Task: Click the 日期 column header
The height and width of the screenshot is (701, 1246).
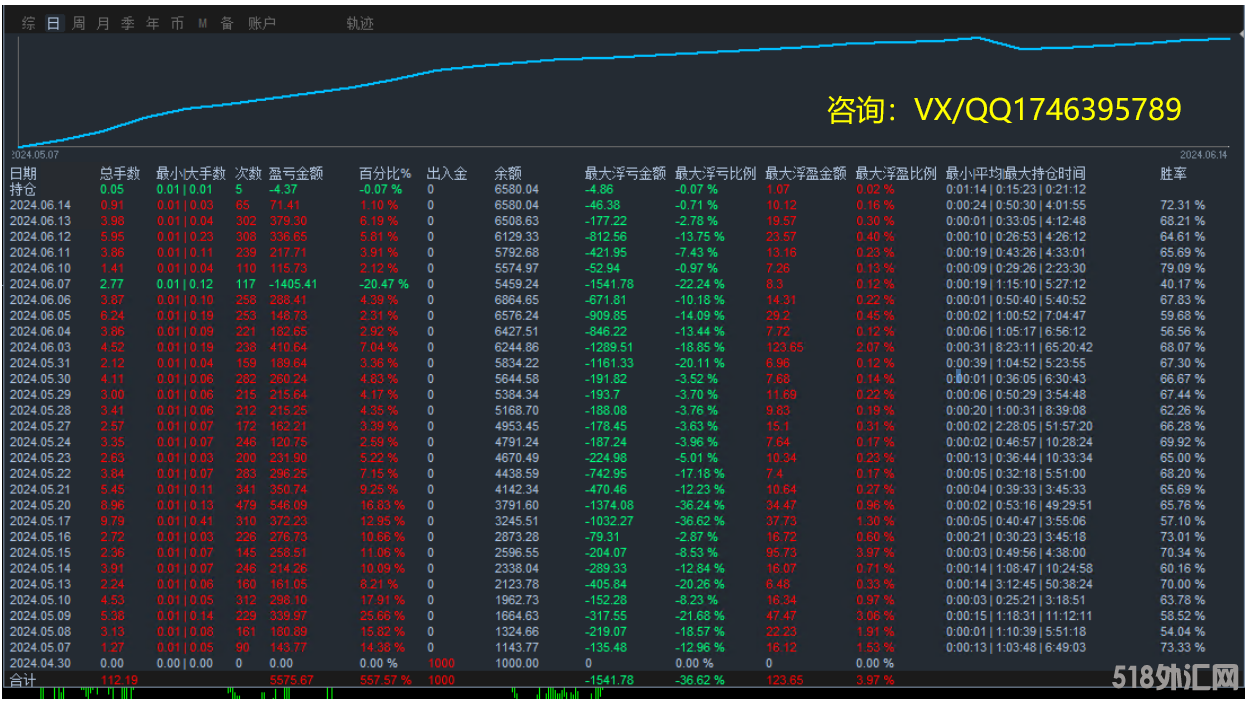Action: point(24,173)
